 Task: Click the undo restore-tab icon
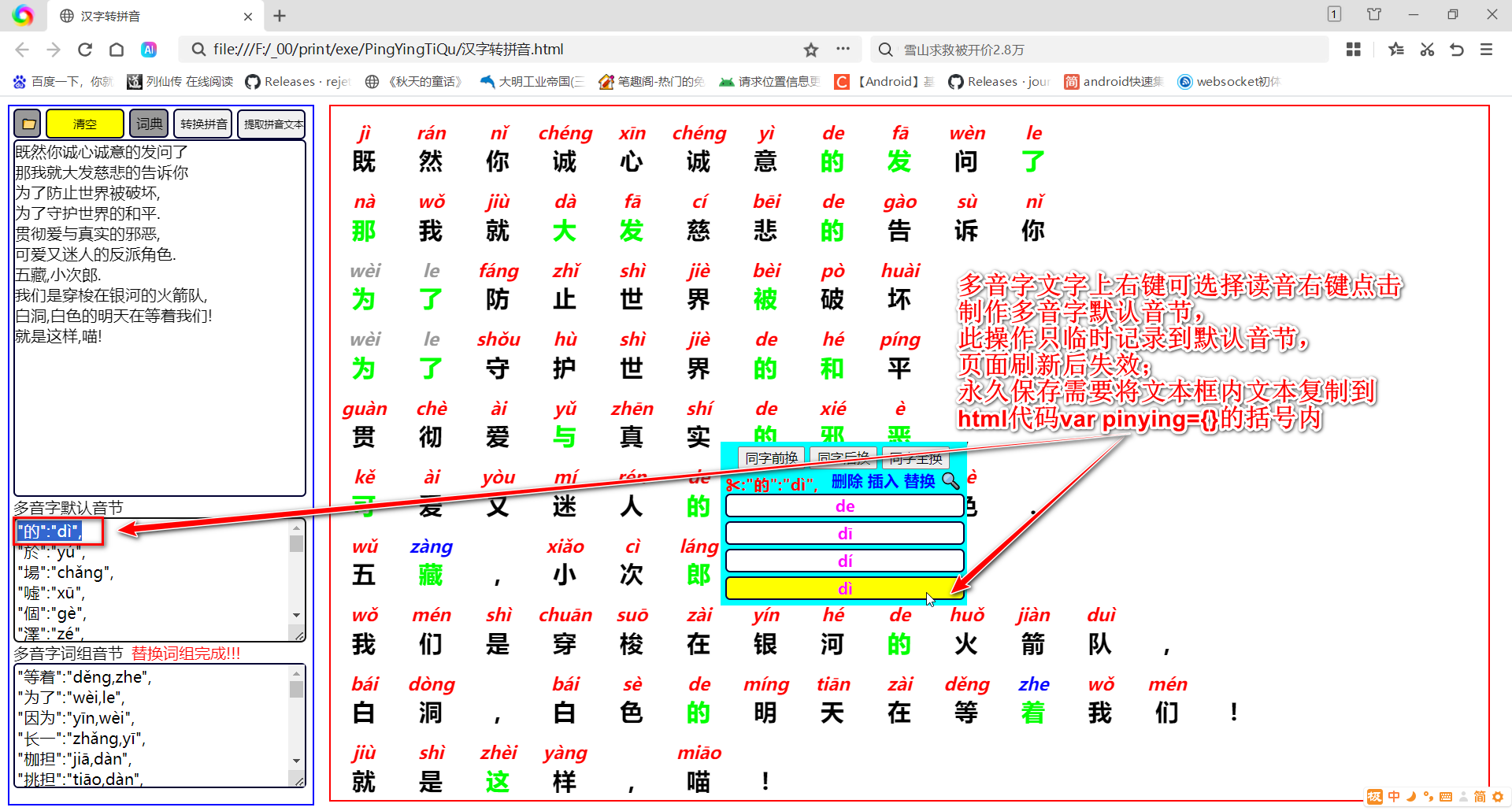pyautogui.click(x=1457, y=50)
